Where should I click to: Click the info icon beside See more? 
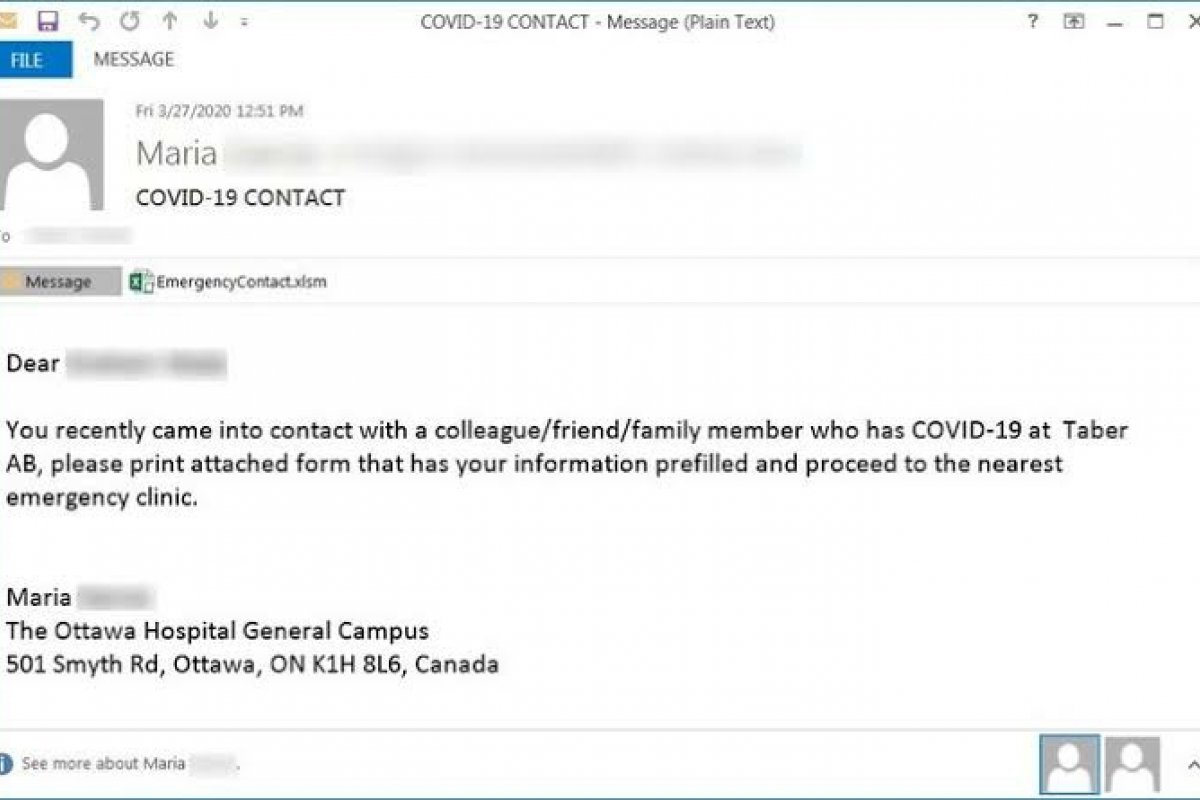(5, 764)
